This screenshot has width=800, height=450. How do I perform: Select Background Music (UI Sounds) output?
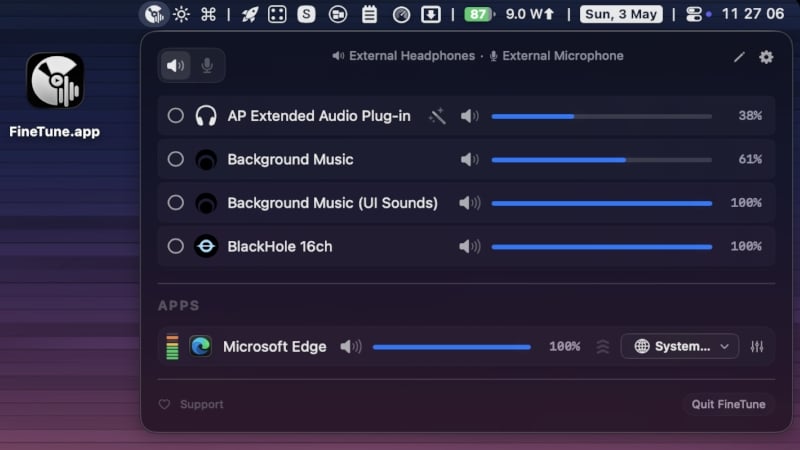tap(176, 203)
